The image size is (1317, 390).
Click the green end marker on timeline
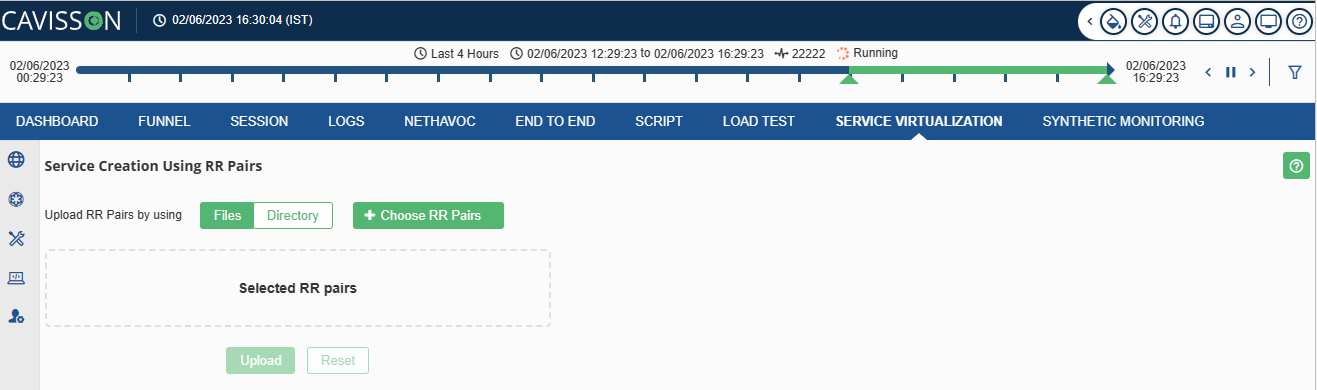click(x=1107, y=78)
